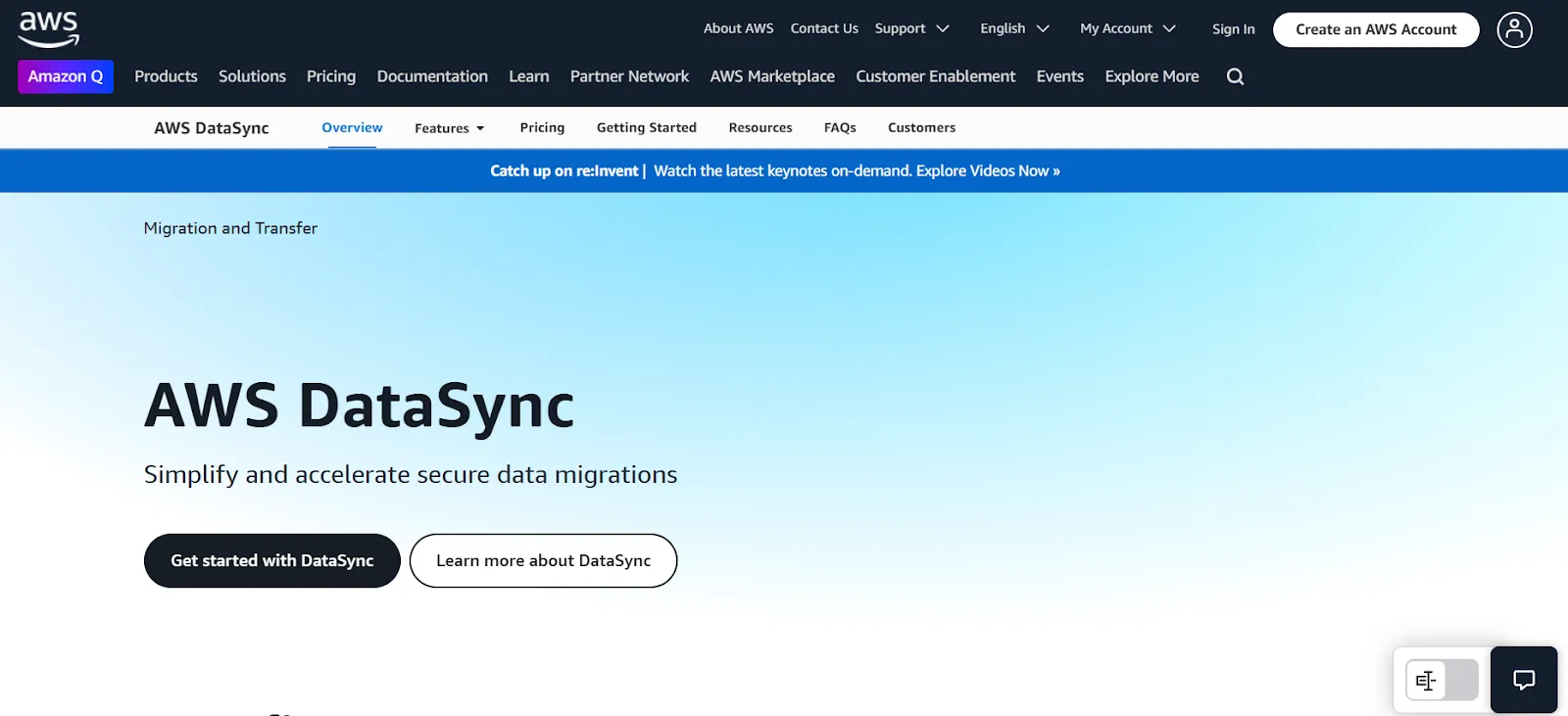Viewport: 1568px width, 716px height.
Task: Select the DataSync Pricing tab
Action: [542, 127]
